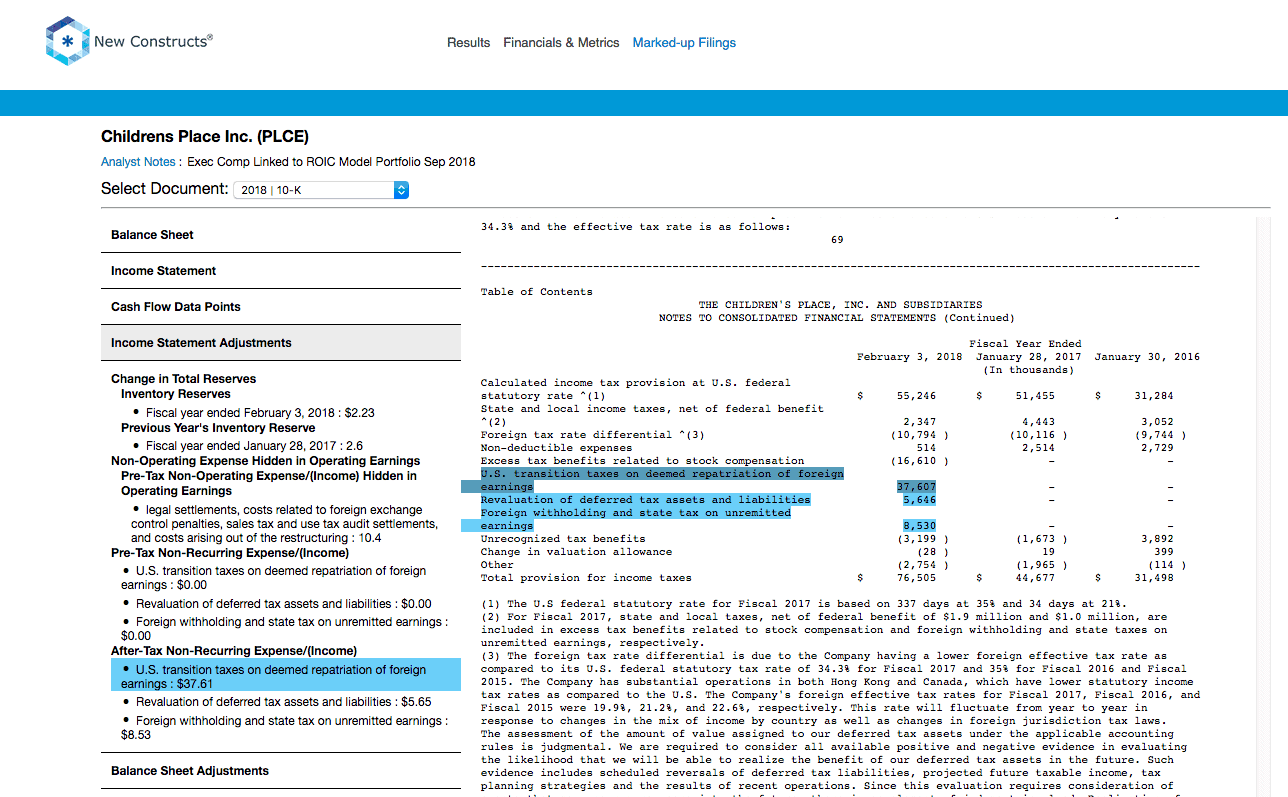Collapse the Income Statement Adjustments section
The image size is (1288, 797).
pyautogui.click(x=281, y=343)
